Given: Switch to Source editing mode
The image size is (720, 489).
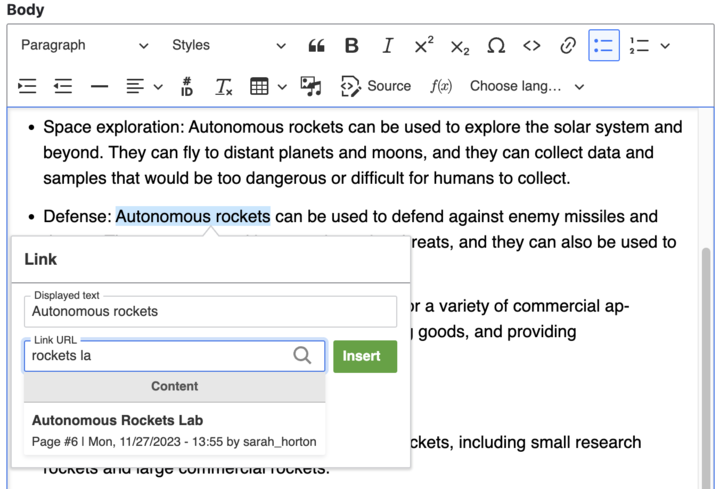Looking at the screenshot, I should click(376, 86).
